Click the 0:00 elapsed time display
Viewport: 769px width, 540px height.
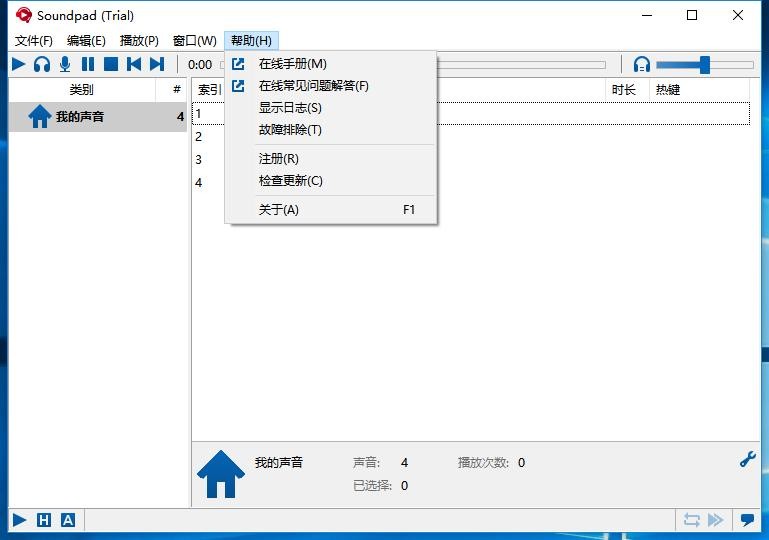coord(200,65)
